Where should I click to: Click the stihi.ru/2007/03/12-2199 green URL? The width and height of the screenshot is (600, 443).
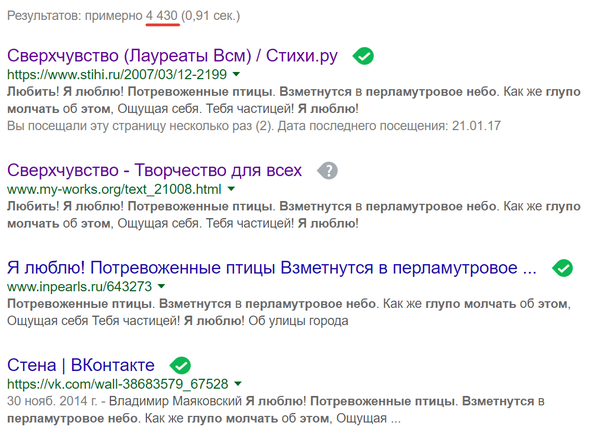pyautogui.click(x=116, y=74)
